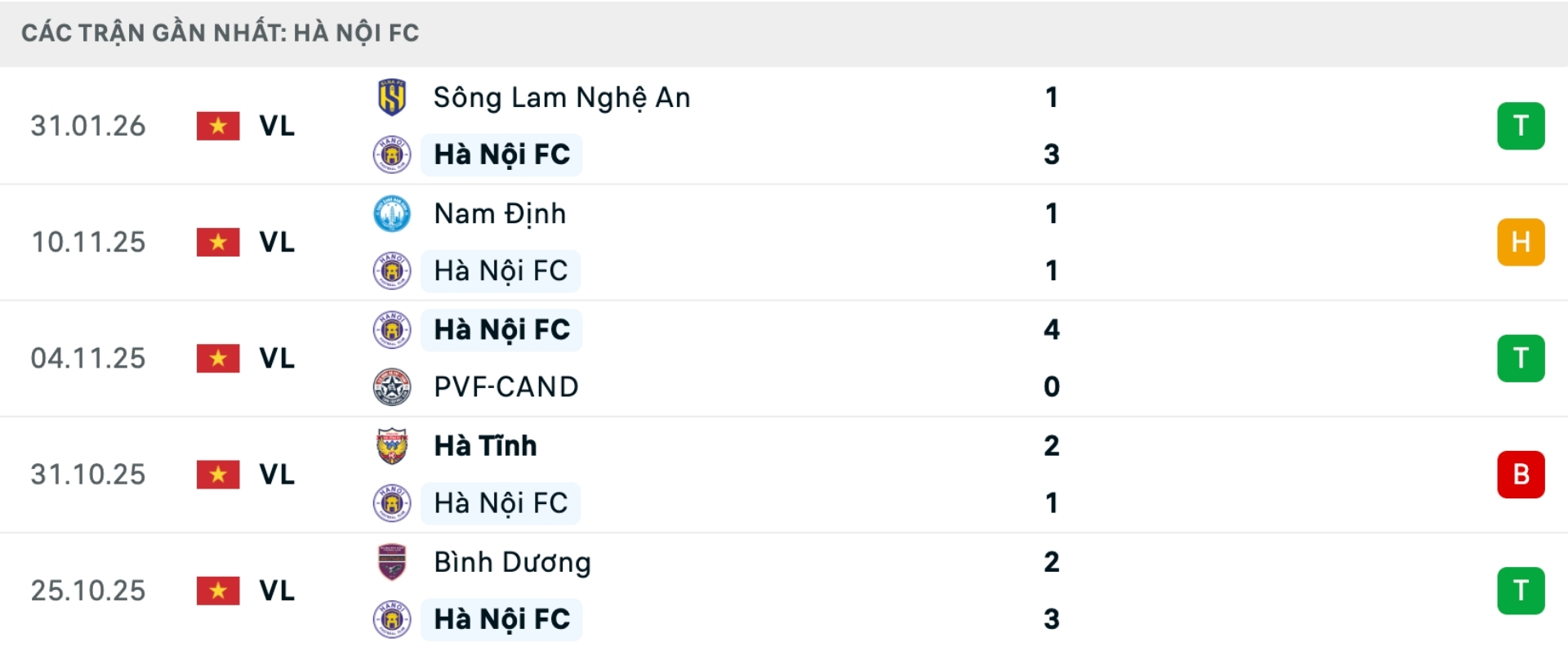Click the Các trận gần nhất header
This screenshot has height=647, width=1568.
coord(220,33)
